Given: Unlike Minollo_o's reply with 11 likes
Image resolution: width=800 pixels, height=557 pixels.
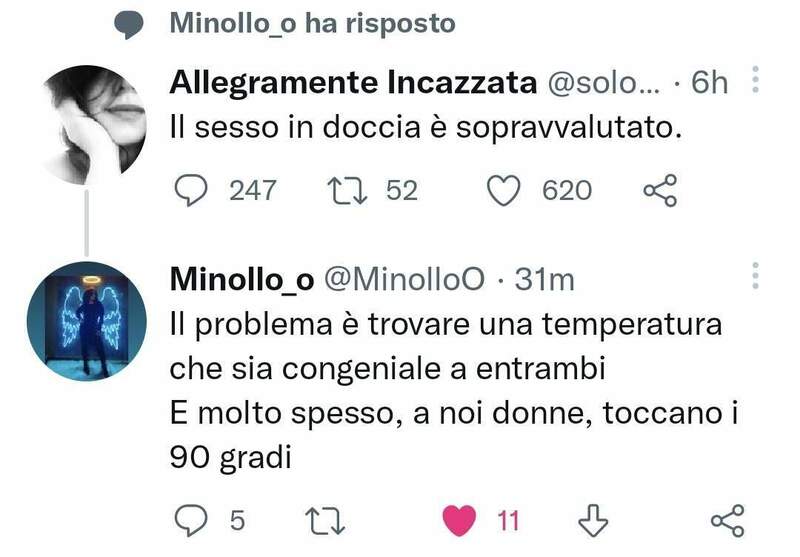Looking at the screenshot, I should [460, 519].
